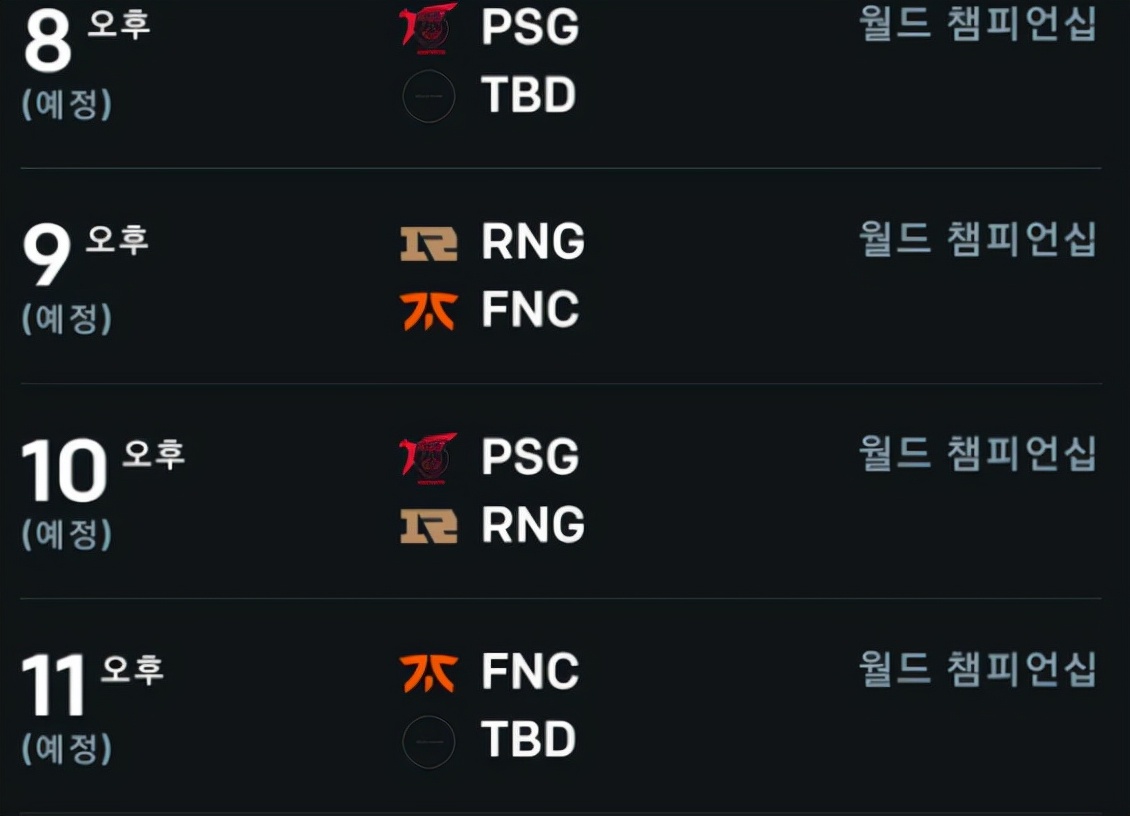The height and width of the screenshot is (816, 1130).
Task: Select the FNC team name in the 9 PM match
Action: tap(530, 311)
